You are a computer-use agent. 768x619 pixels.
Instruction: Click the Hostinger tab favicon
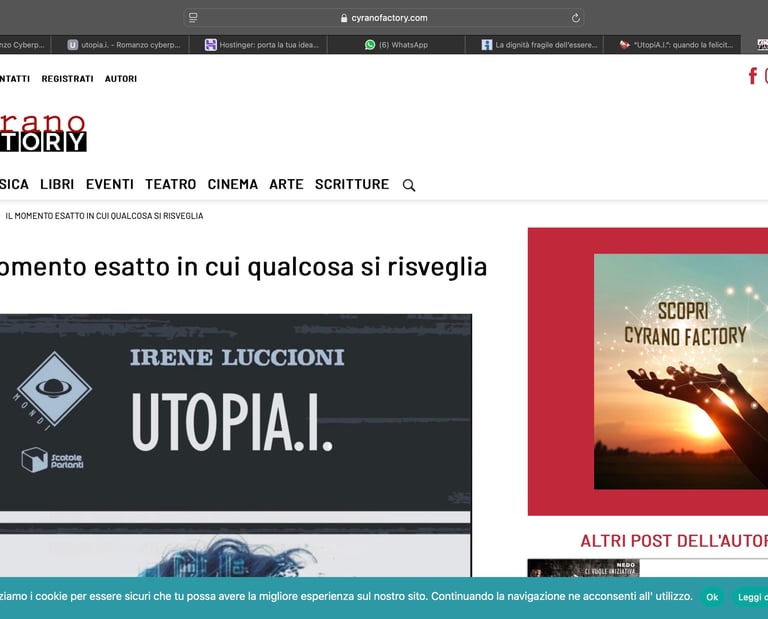click(211, 45)
